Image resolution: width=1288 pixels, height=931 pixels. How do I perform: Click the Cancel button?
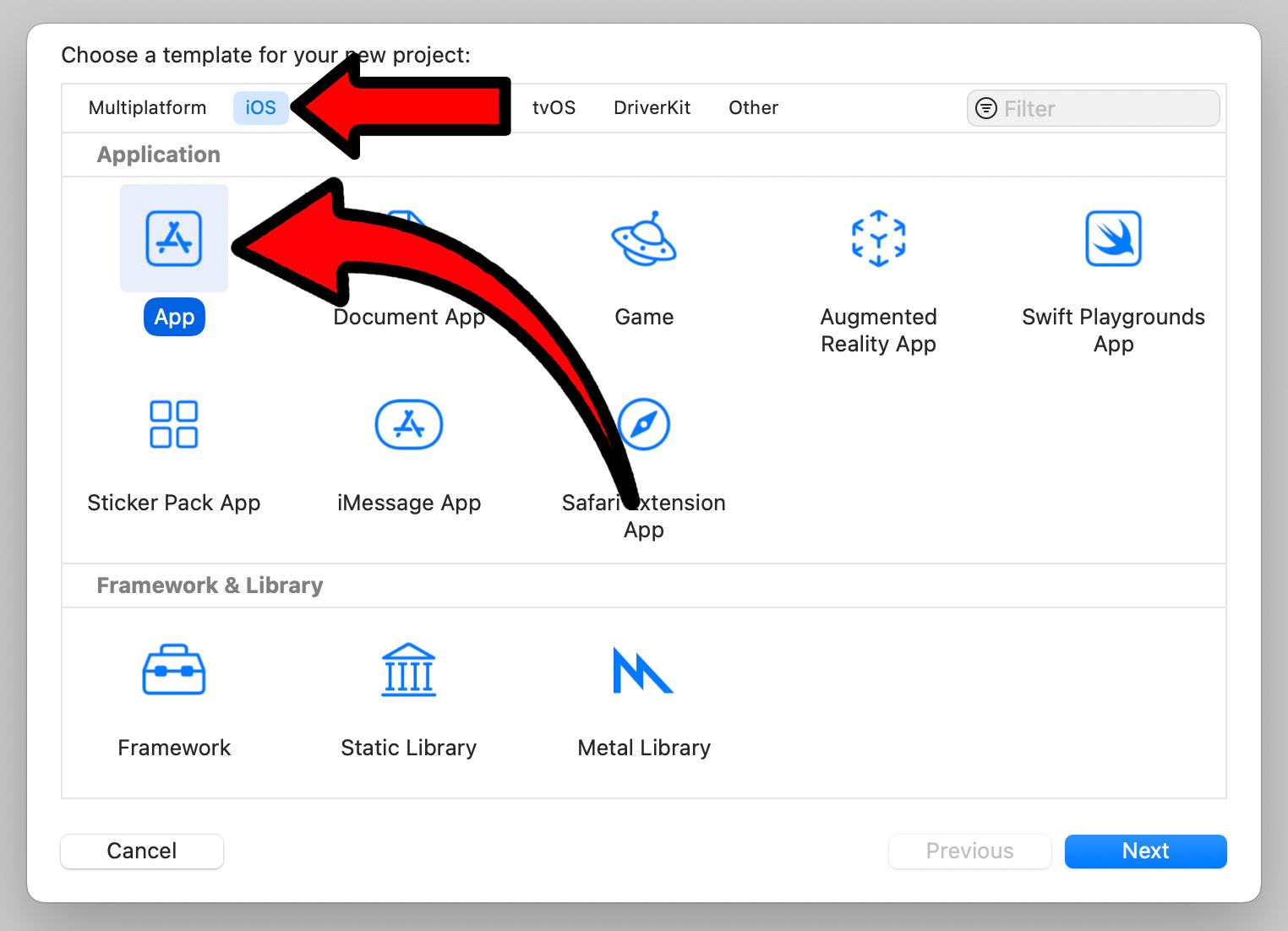click(142, 851)
